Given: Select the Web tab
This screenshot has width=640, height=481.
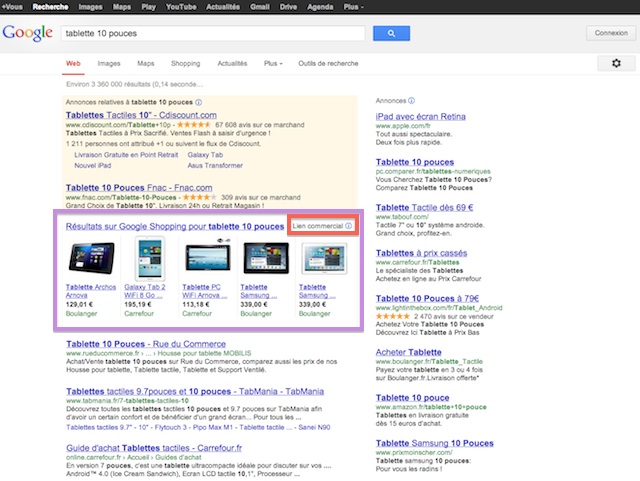Looking at the screenshot, I should click(x=73, y=63).
